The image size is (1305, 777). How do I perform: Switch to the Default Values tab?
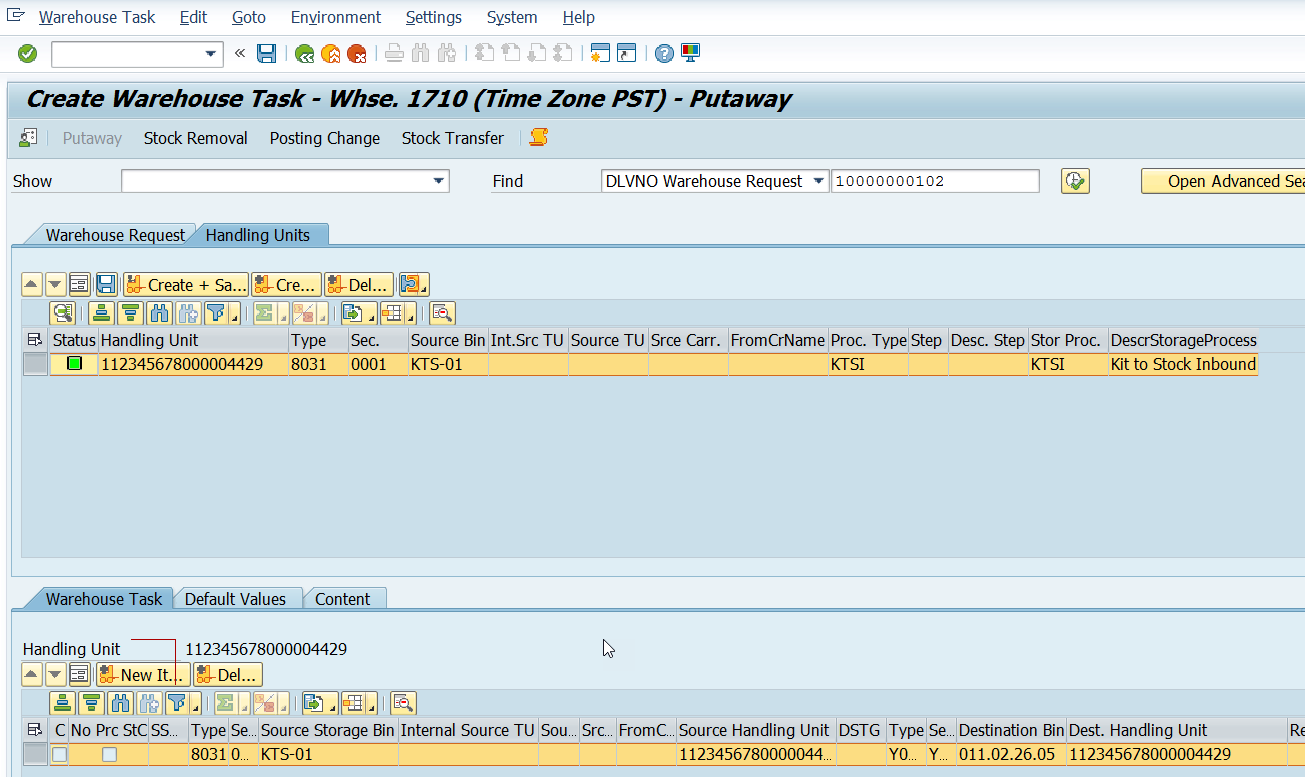tap(236, 599)
